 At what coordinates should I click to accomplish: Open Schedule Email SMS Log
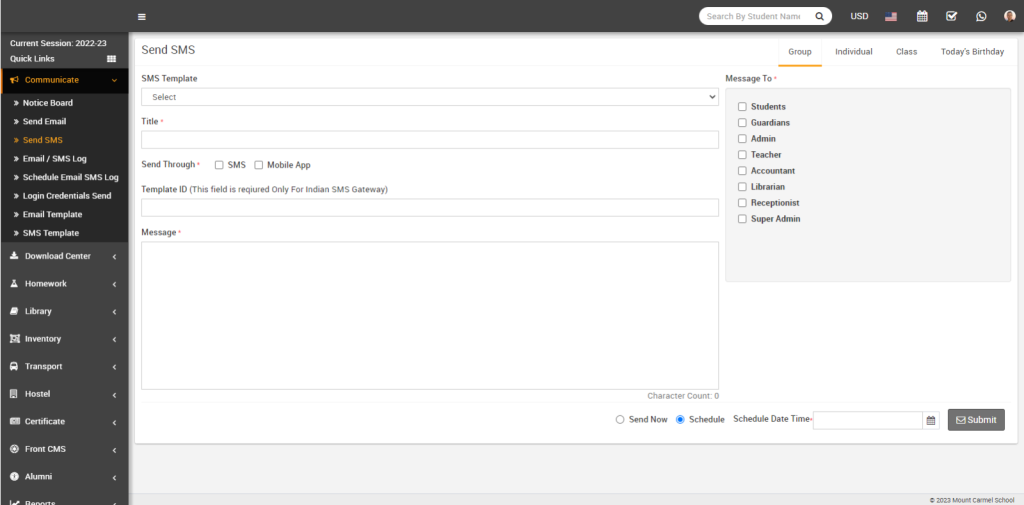[71, 177]
